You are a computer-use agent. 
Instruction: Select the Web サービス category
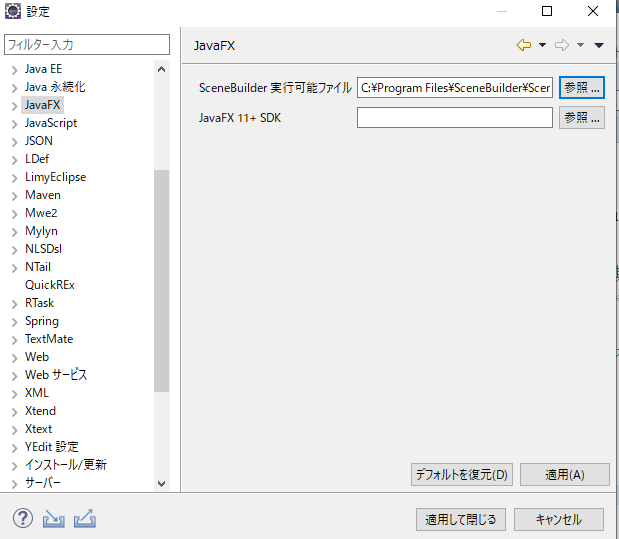pos(56,375)
